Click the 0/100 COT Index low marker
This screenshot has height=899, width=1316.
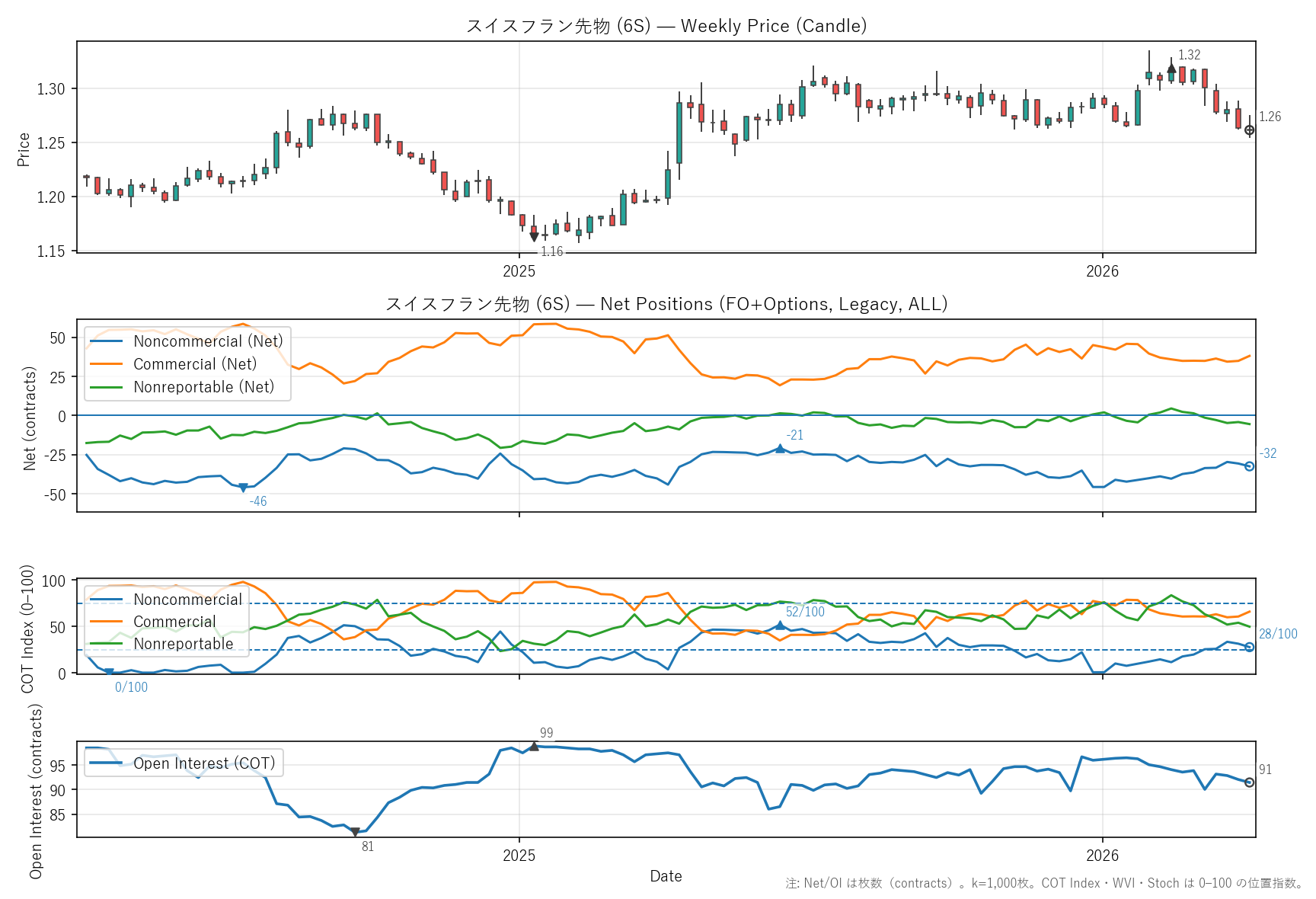109,673
